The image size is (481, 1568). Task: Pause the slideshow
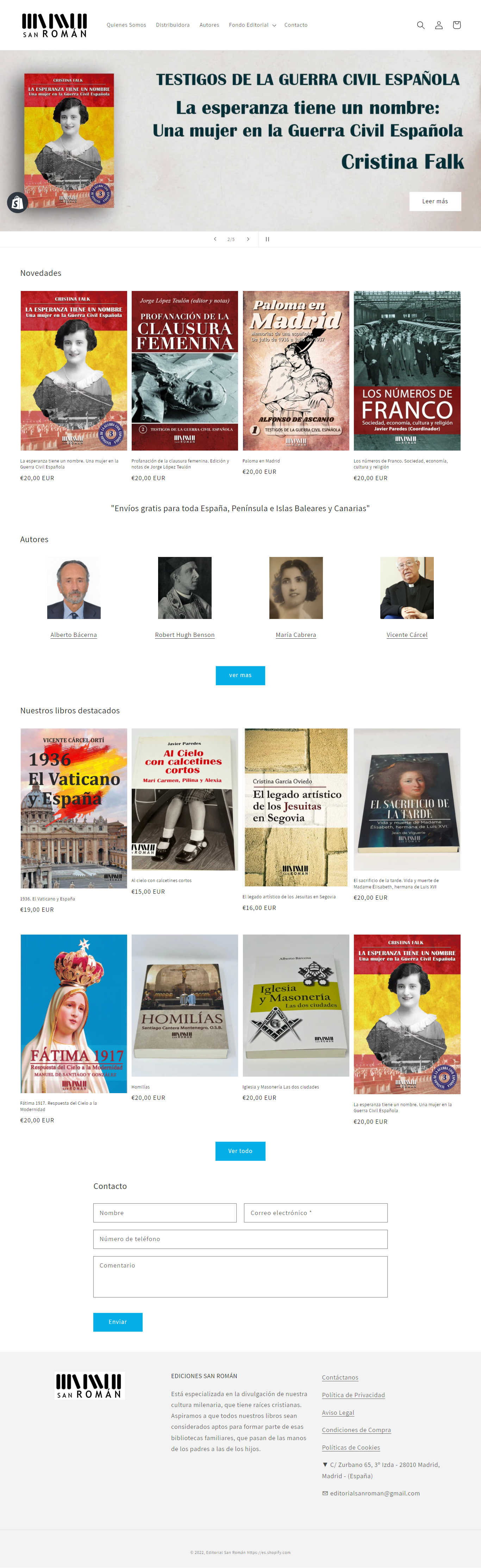(x=267, y=239)
